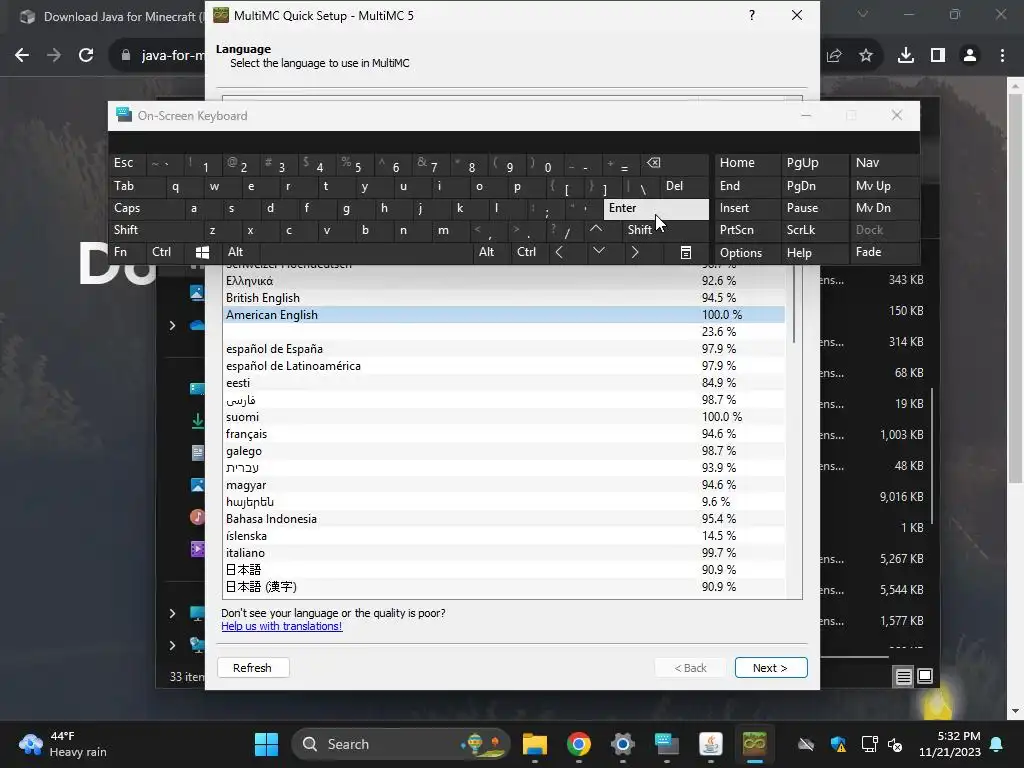
Task: Open Google Chrome from taskbar
Action: click(x=579, y=744)
